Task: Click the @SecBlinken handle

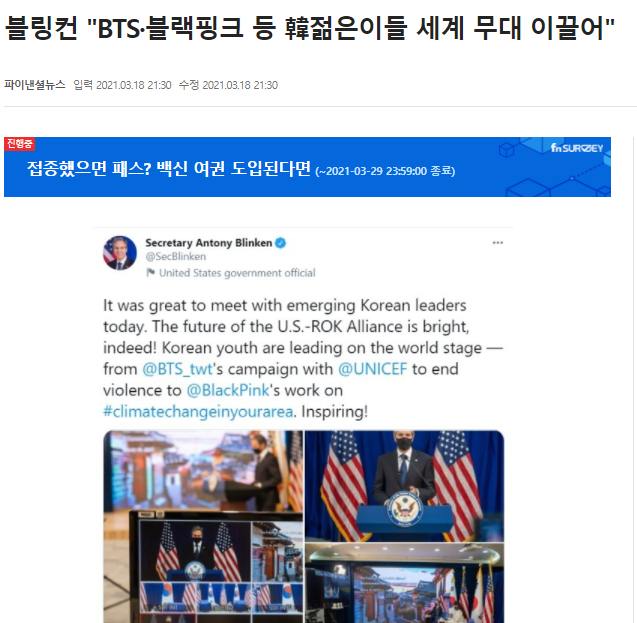Action: pyautogui.click(x=176, y=256)
